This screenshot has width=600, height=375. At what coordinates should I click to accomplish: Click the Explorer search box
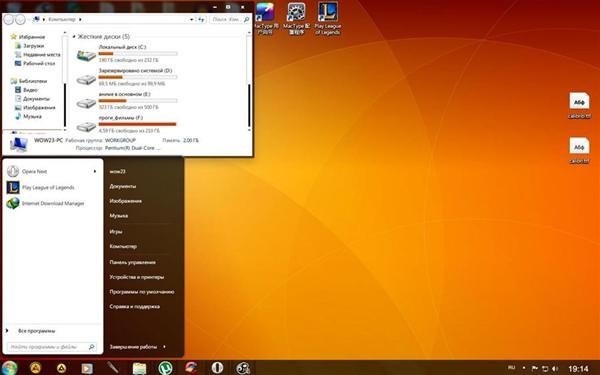click(x=230, y=19)
